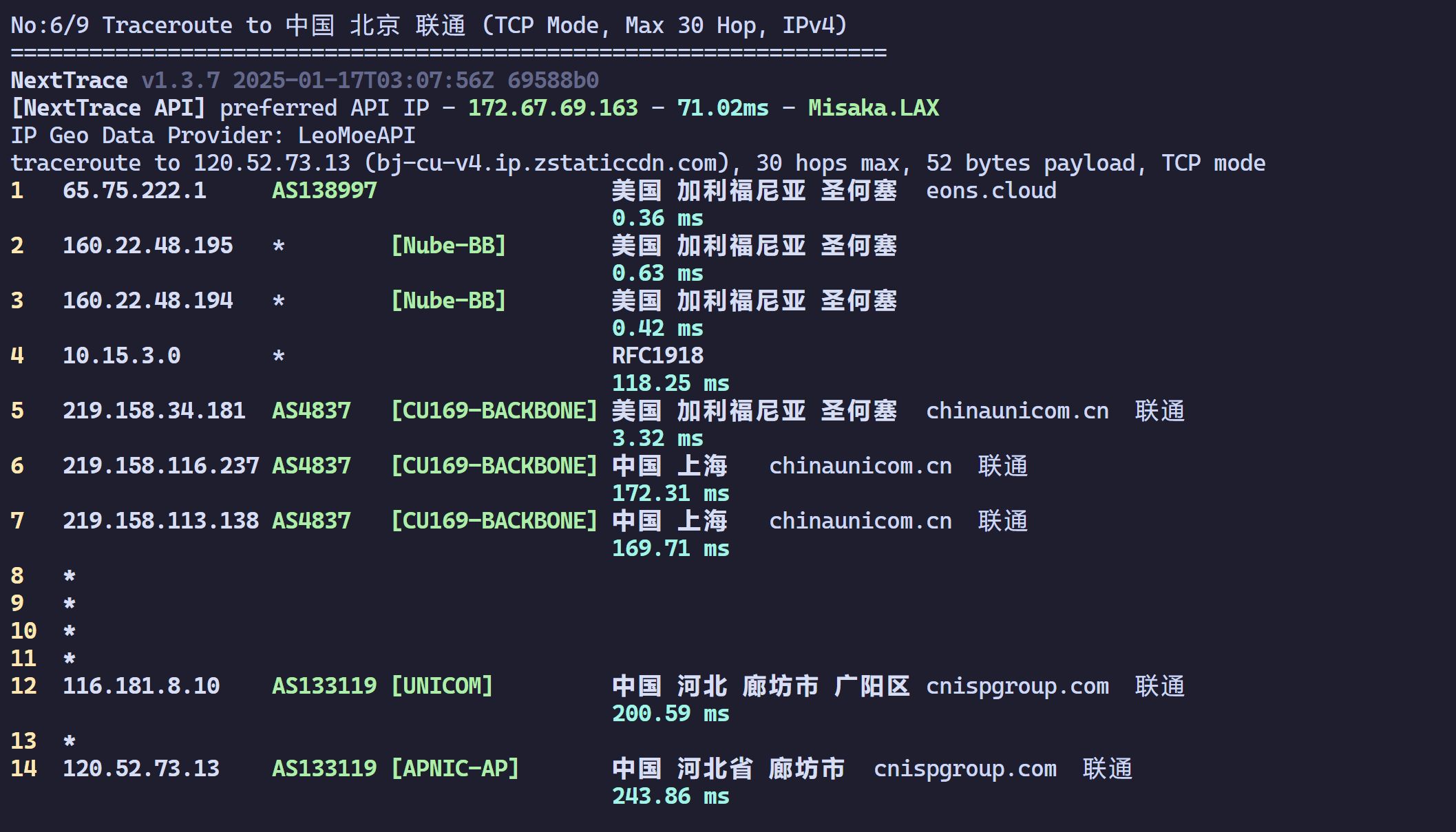The height and width of the screenshot is (832, 1456).
Task: Select private IP 10.15.3.0
Action: (x=121, y=356)
